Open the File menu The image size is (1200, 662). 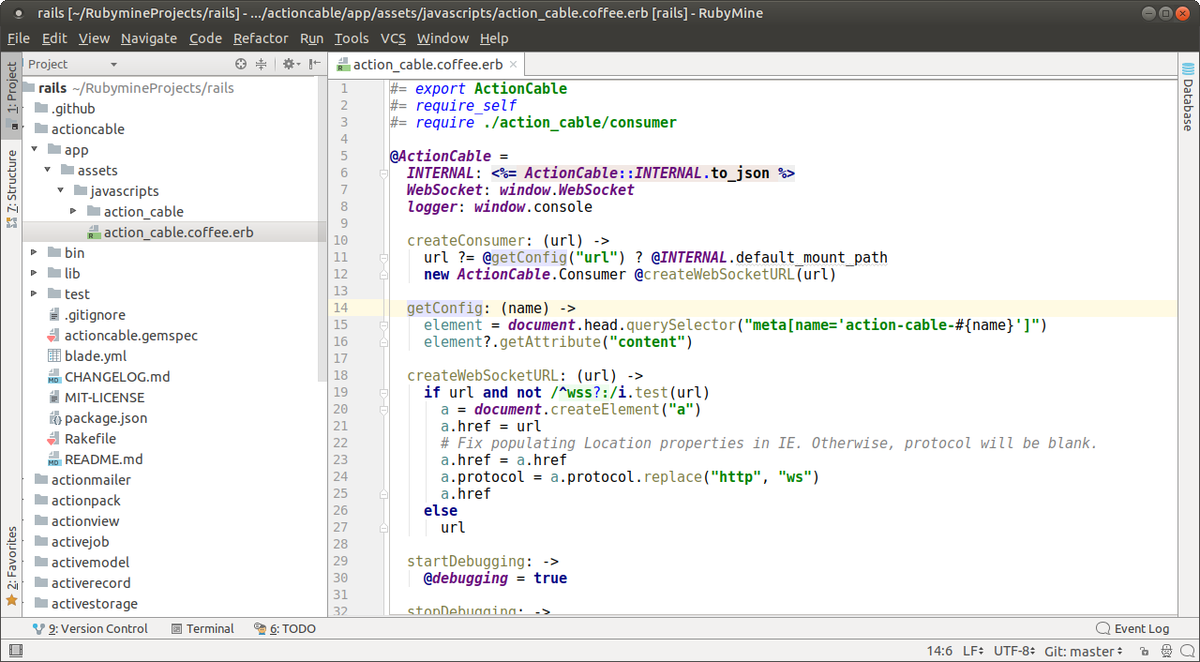click(19, 38)
